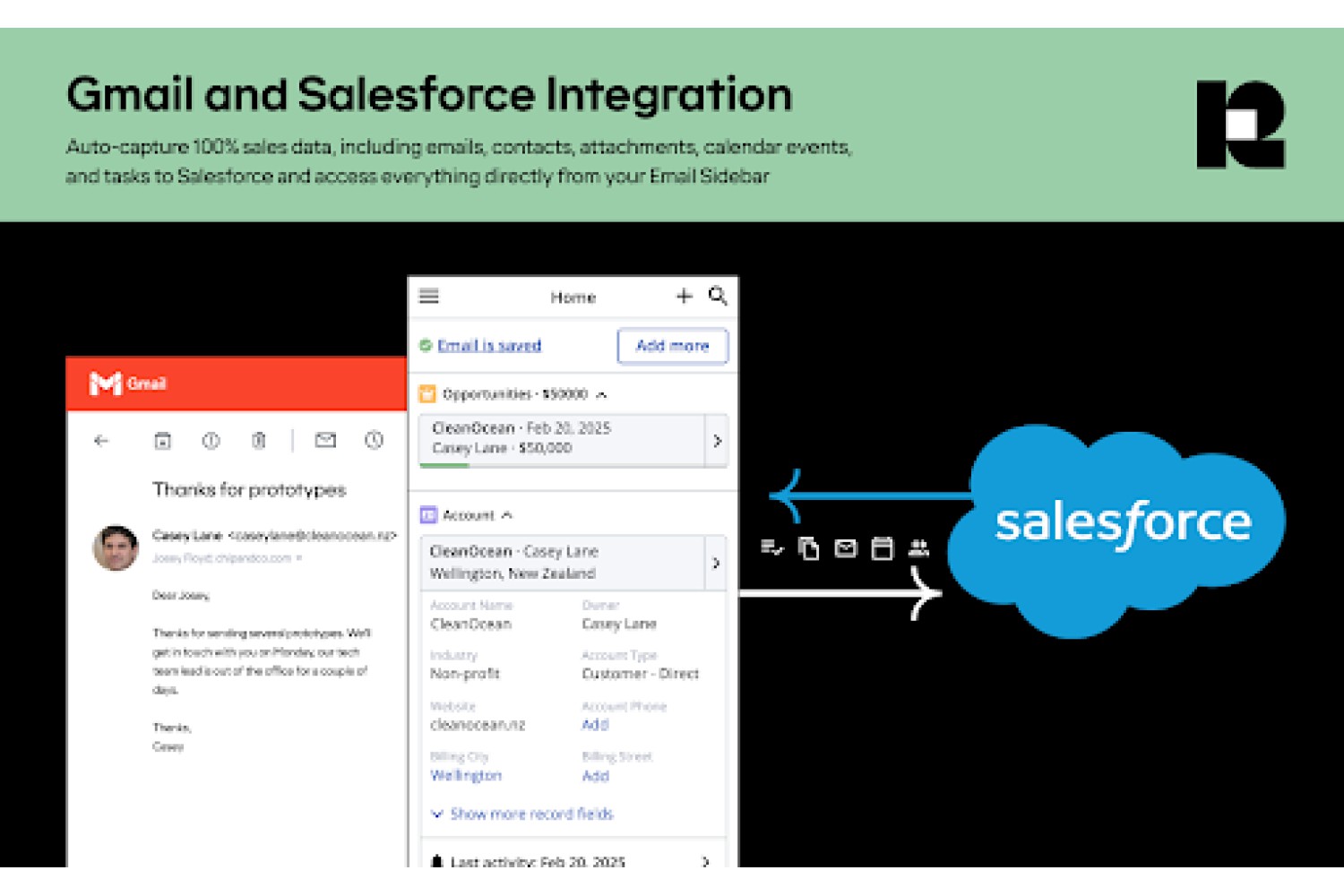Click the contacts people icon
This screenshot has width=1344, height=896.
[x=918, y=547]
